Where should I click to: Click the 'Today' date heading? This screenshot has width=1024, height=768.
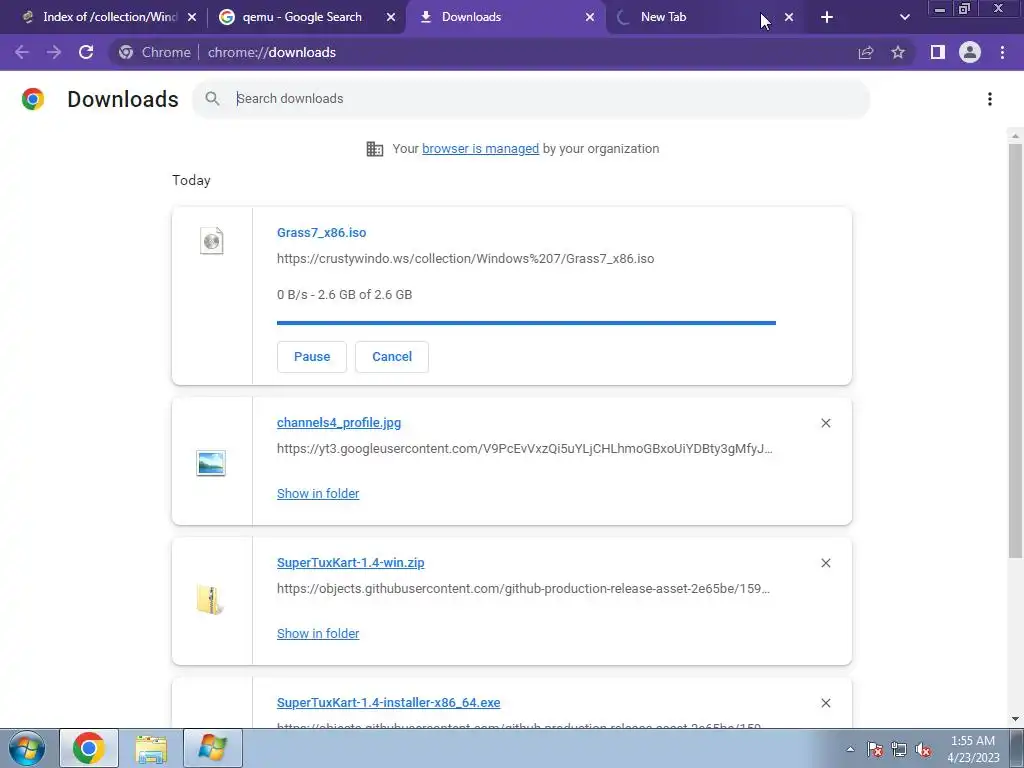[x=191, y=180]
